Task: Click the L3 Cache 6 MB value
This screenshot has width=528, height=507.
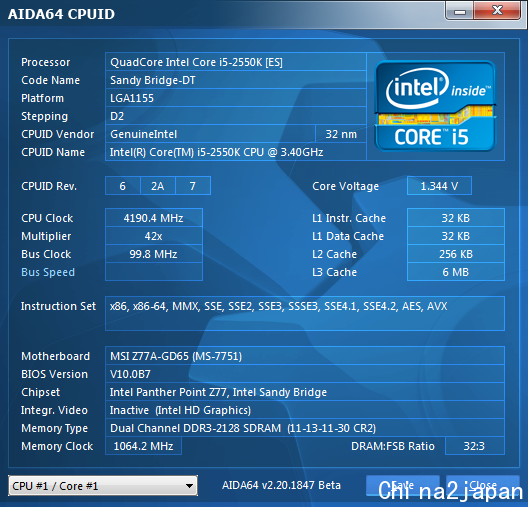Action: (x=456, y=272)
